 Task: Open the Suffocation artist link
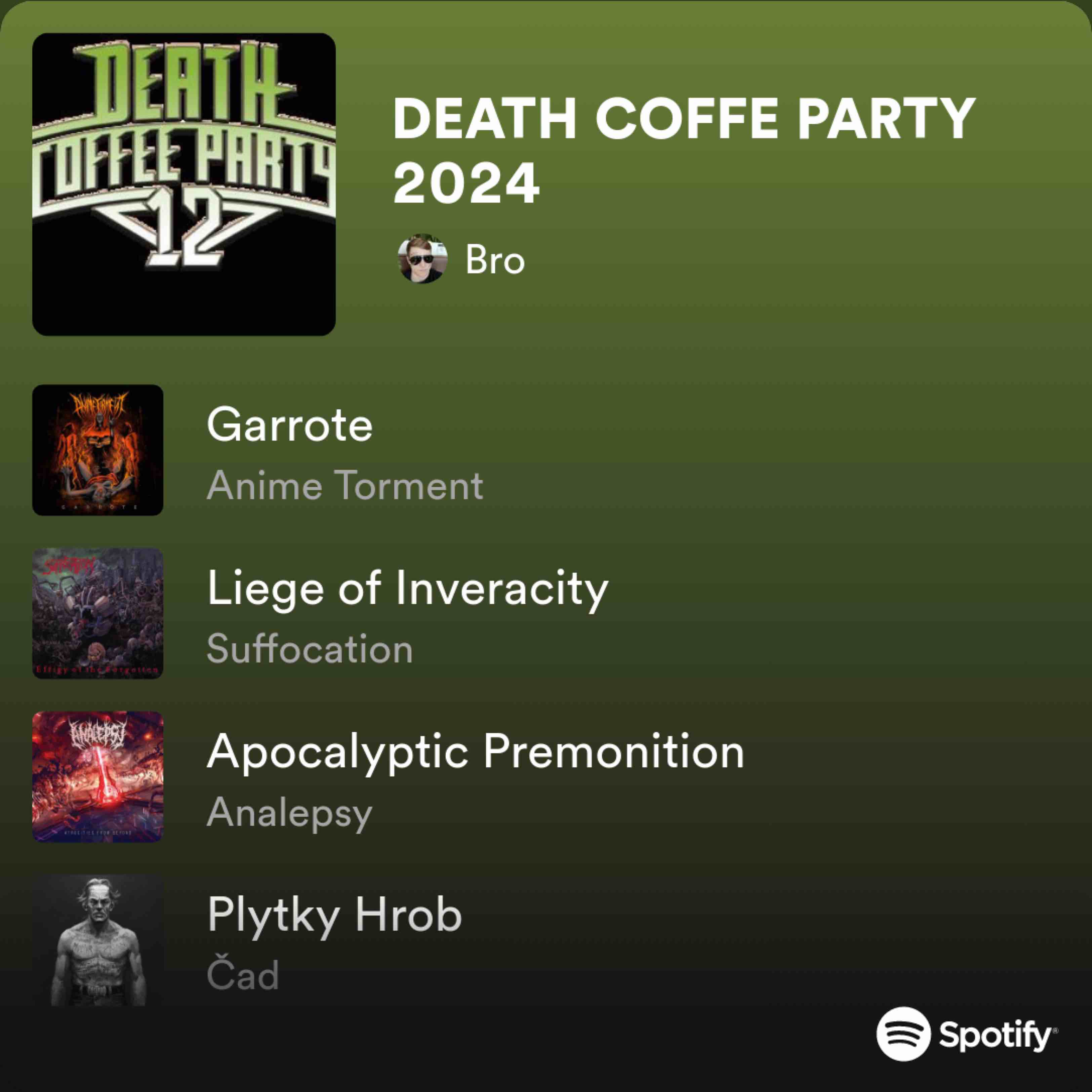310,648
